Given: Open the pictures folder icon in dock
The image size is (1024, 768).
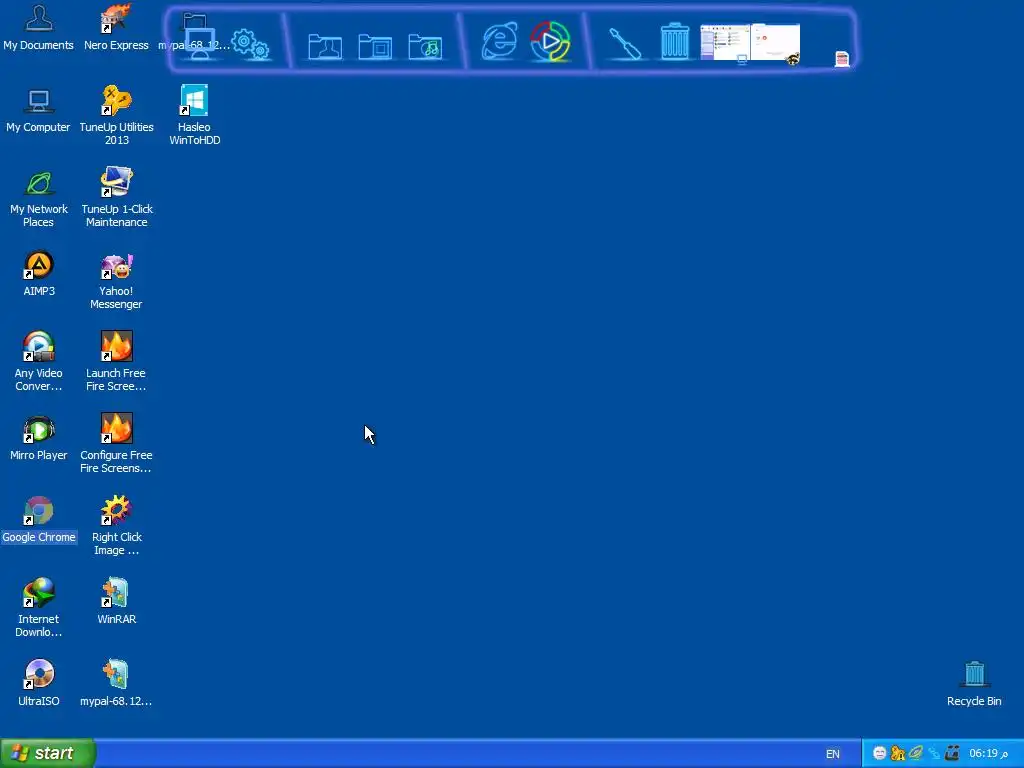Looking at the screenshot, I should pyautogui.click(x=375, y=46).
